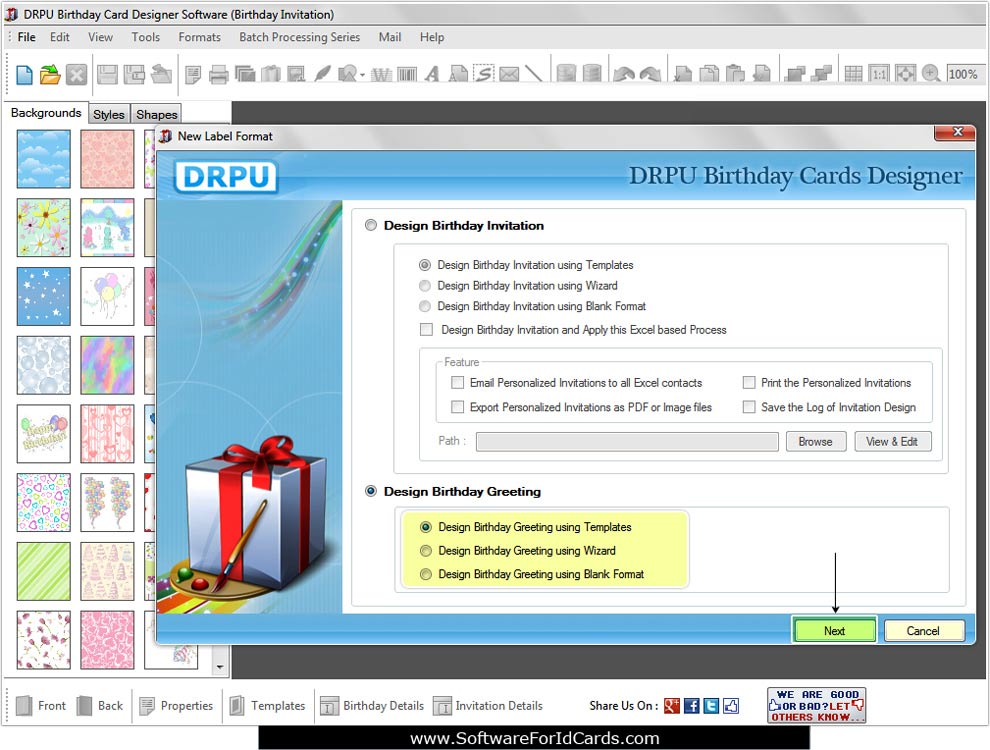Select the line drawing tool
This screenshot has width=990, height=750.
click(x=534, y=74)
